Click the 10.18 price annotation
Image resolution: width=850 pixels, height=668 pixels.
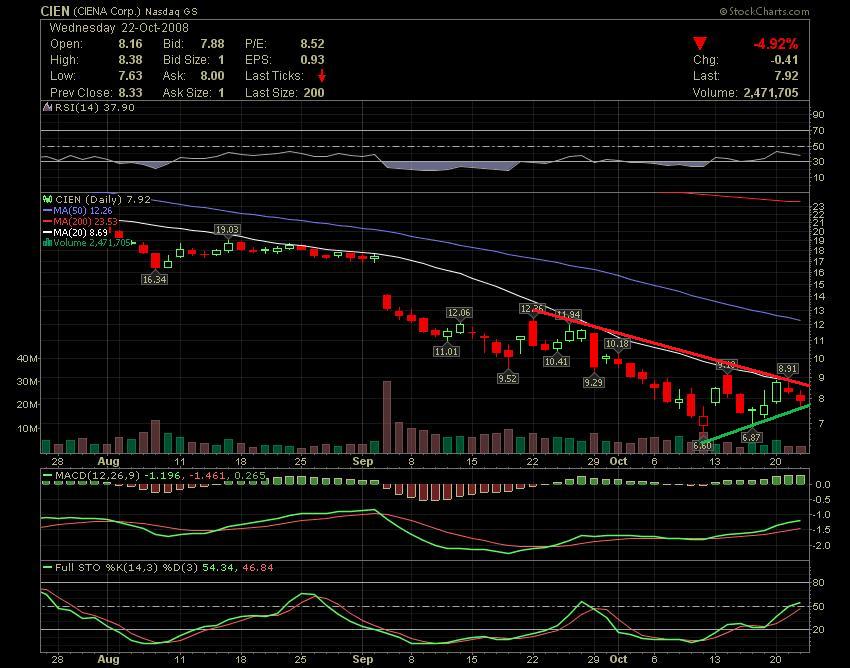617,343
